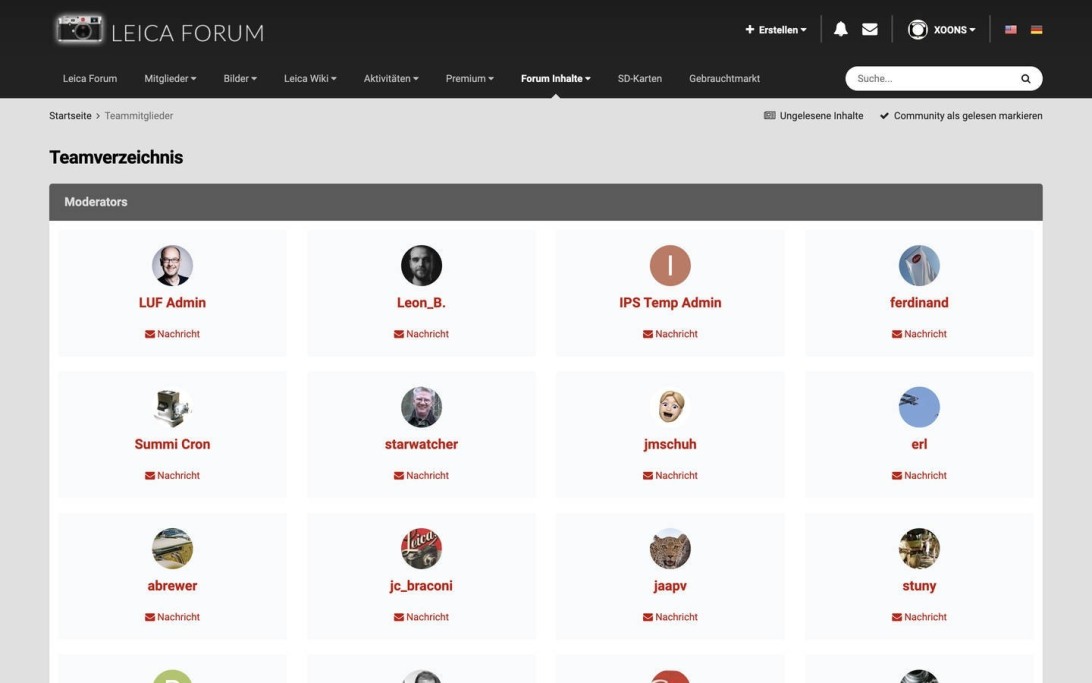Open the XOONS user account menu
The height and width of the screenshot is (683, 1092).
pos(941,30)
